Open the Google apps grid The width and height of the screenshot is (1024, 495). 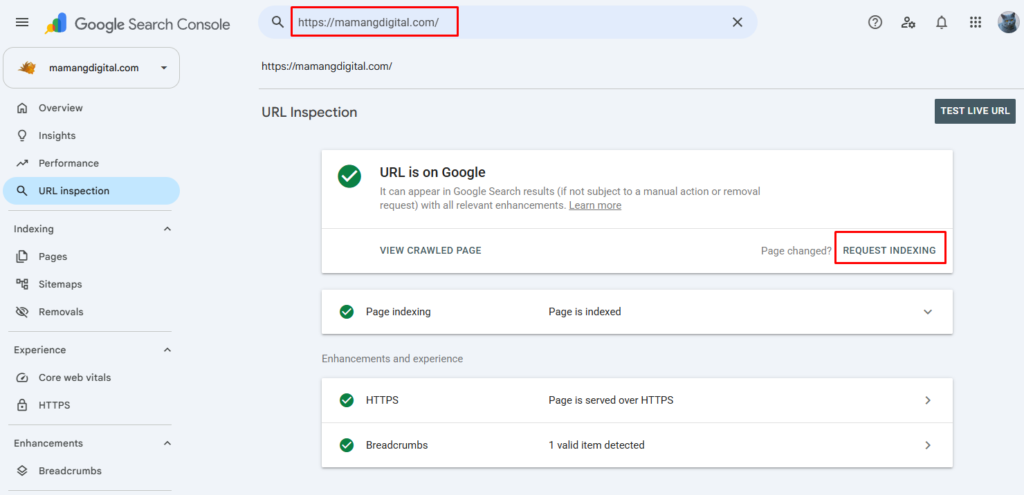tap(976, 22)
